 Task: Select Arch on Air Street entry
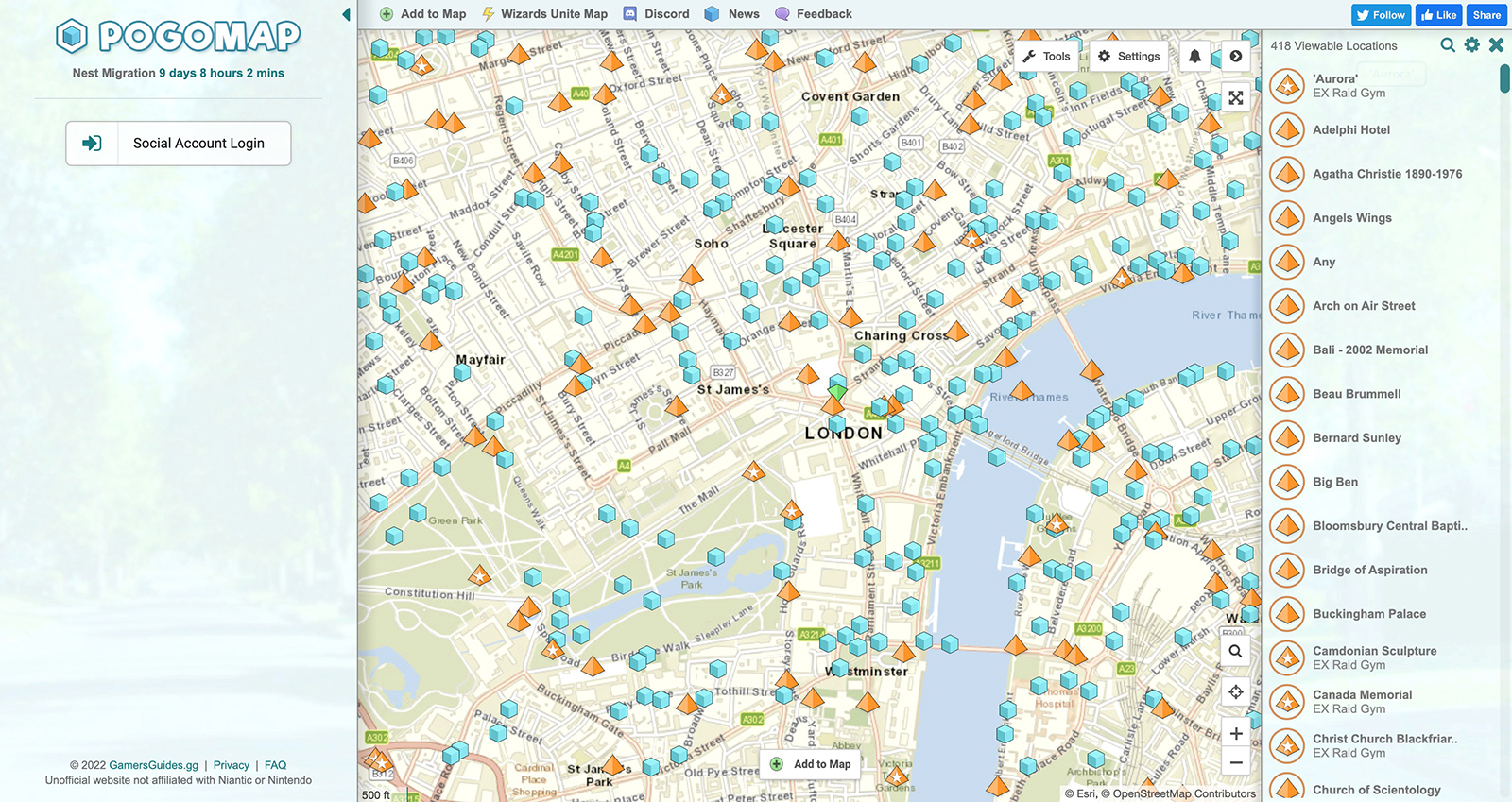[1382, 306]
